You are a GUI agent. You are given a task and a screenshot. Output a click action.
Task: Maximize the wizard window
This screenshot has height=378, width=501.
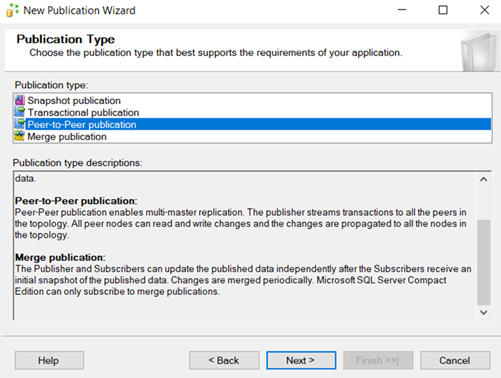point(443,10)
